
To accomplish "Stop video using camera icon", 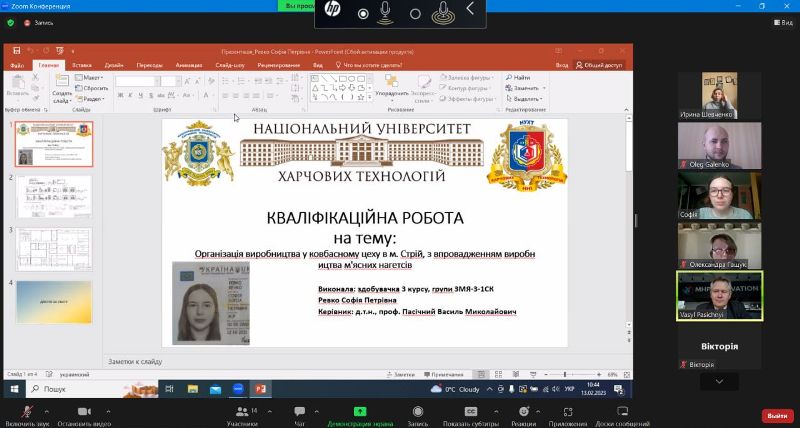I will (84, 414).
